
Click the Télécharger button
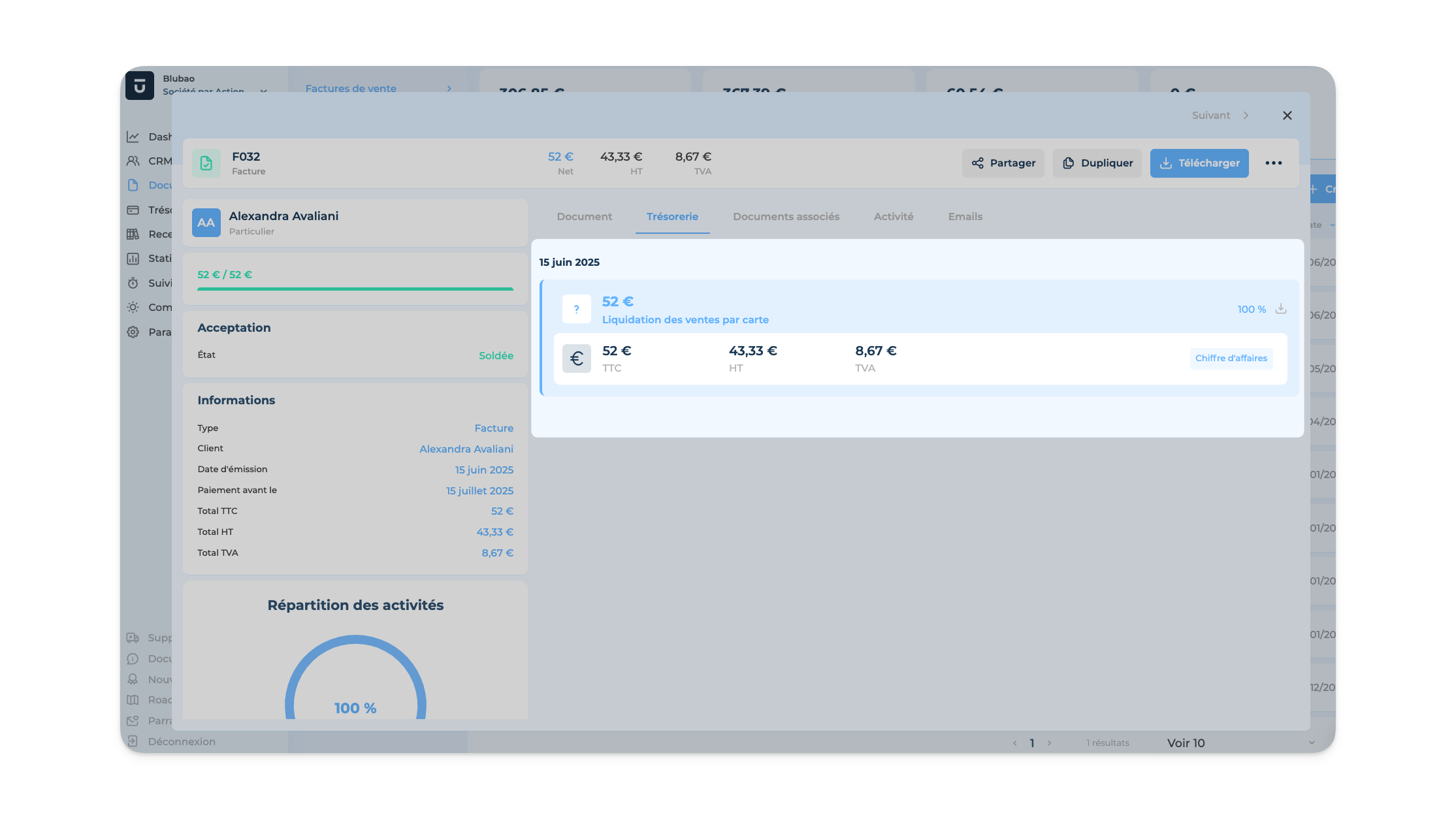point(1199,163)
